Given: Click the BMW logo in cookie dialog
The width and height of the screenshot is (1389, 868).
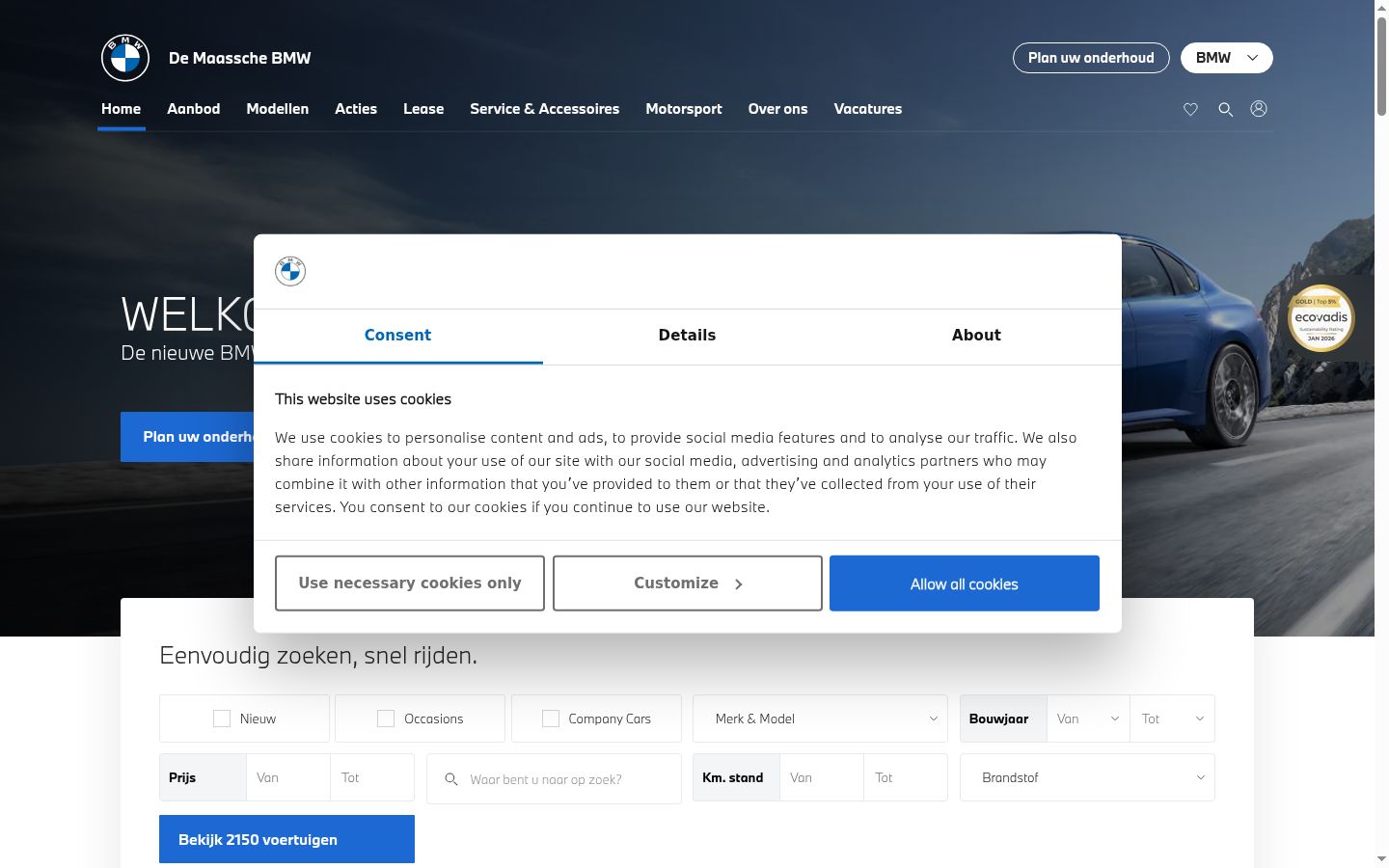Looking at the screenshot, I should [290, 271].
